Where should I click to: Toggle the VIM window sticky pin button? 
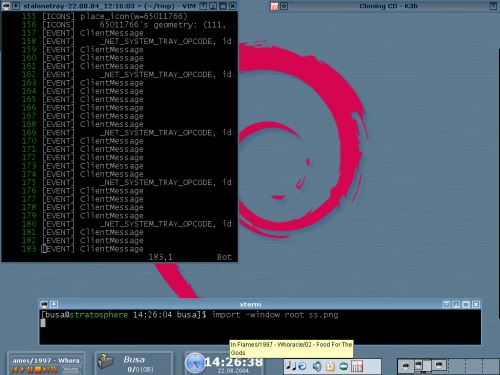pyautogui.click(x=16, y=6)
